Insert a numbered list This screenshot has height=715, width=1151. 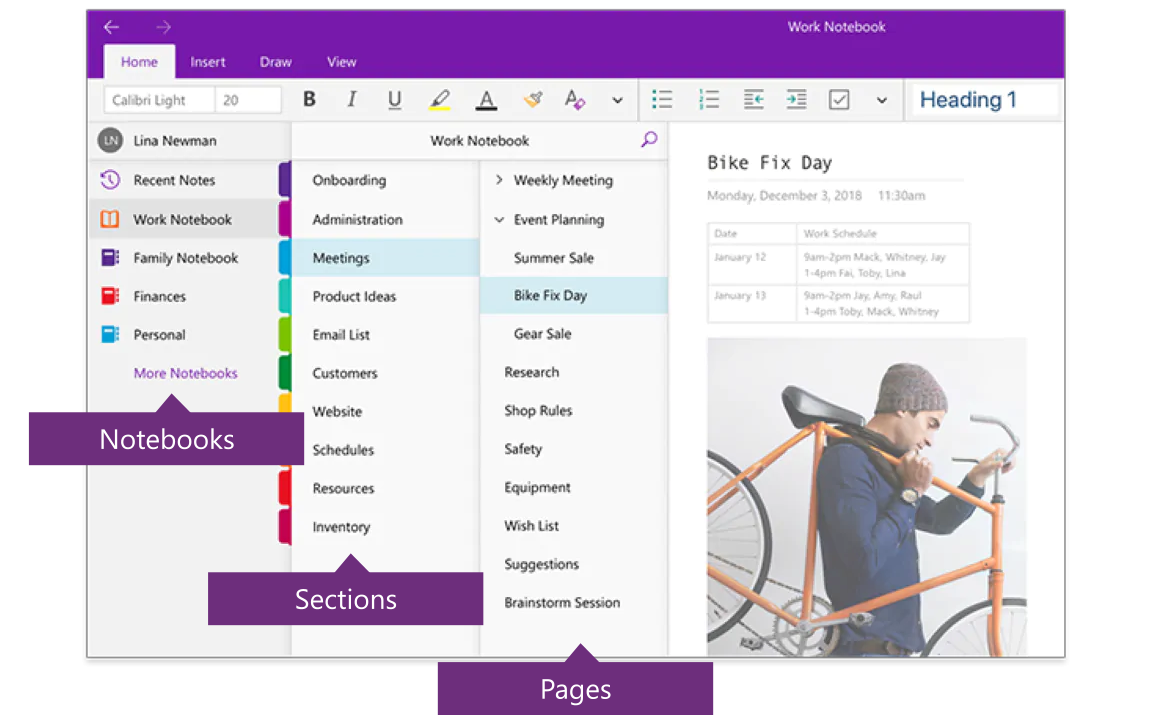[708, 99]
